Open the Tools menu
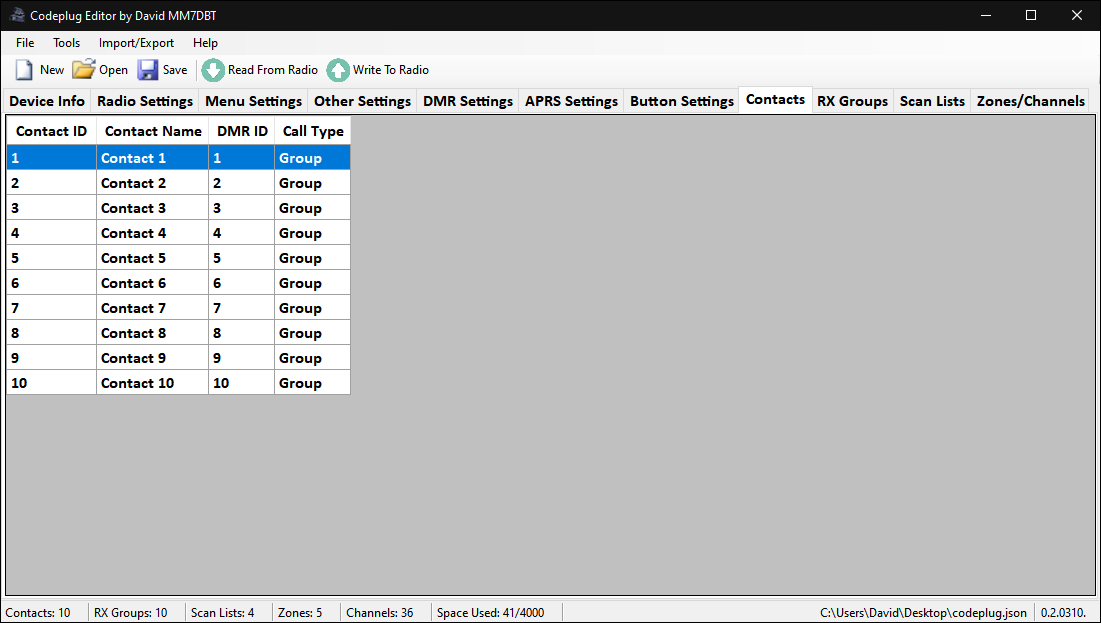 pos(67,43)
